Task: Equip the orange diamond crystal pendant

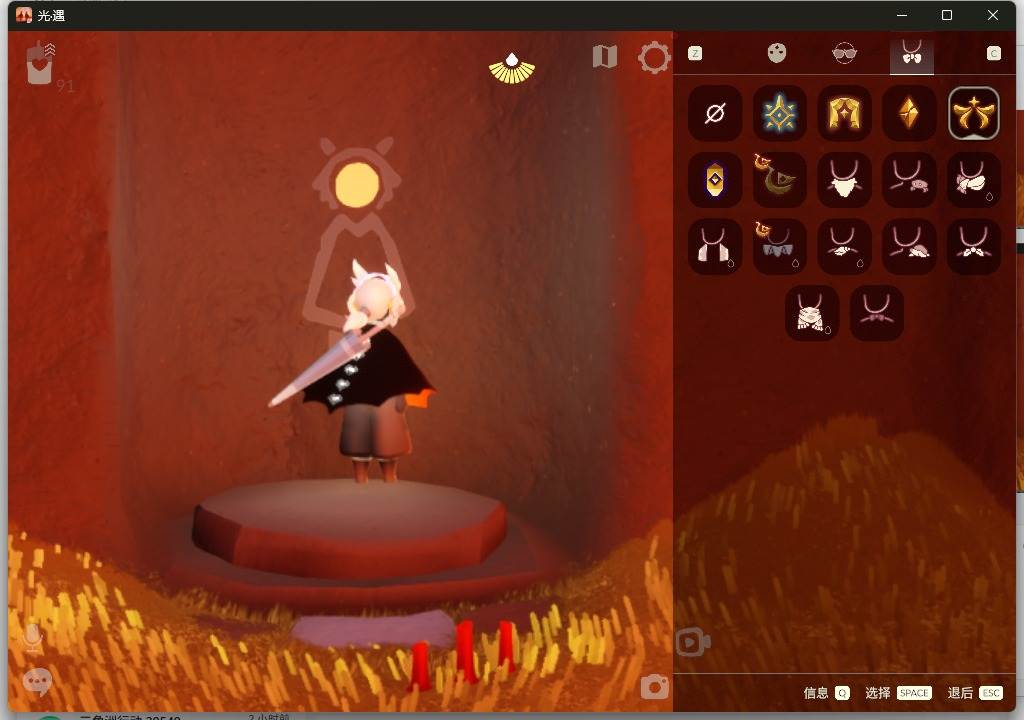Action: 908,114
